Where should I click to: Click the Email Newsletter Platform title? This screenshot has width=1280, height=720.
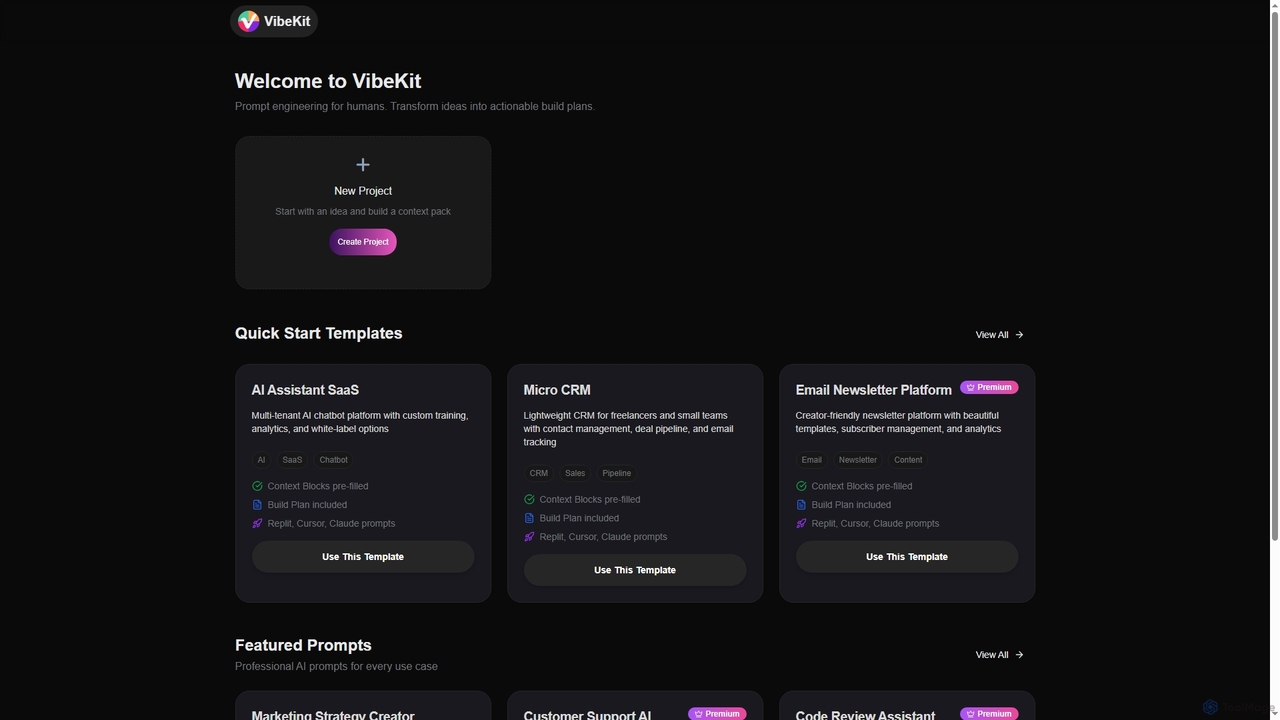[874, 390]
